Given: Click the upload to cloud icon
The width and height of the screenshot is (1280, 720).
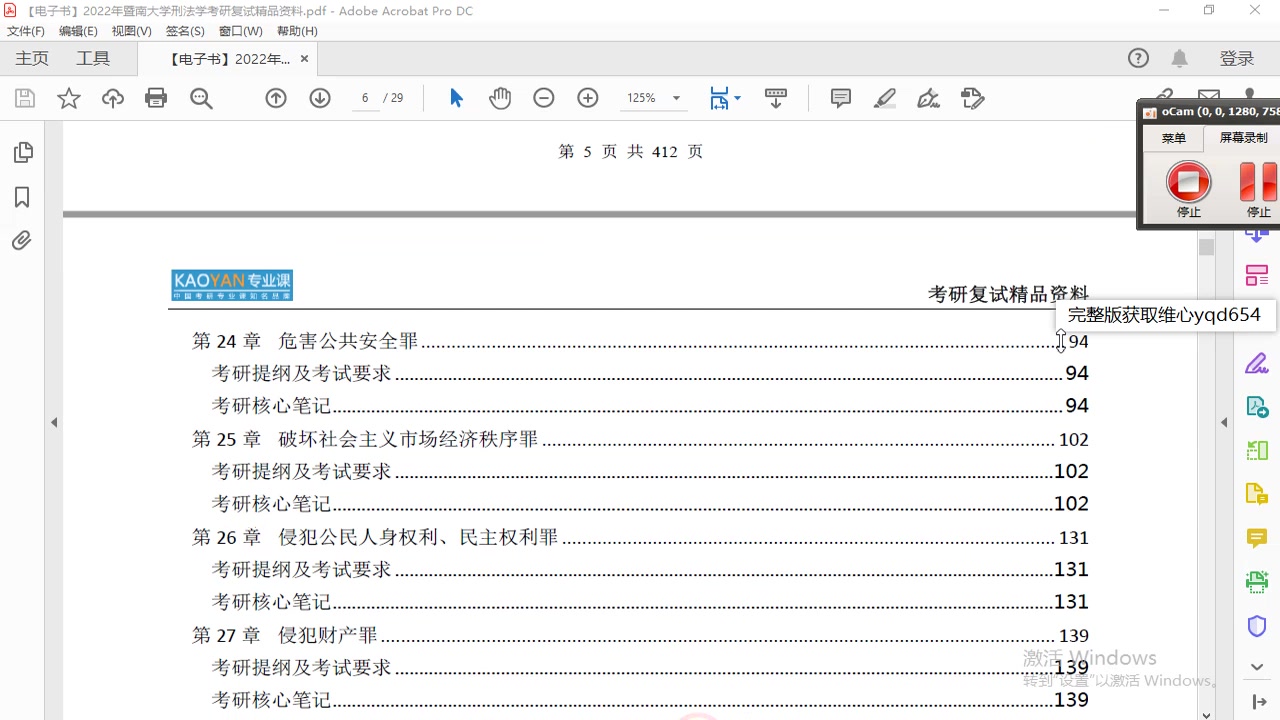Looking at the screenshot, I should click(113, 98).
